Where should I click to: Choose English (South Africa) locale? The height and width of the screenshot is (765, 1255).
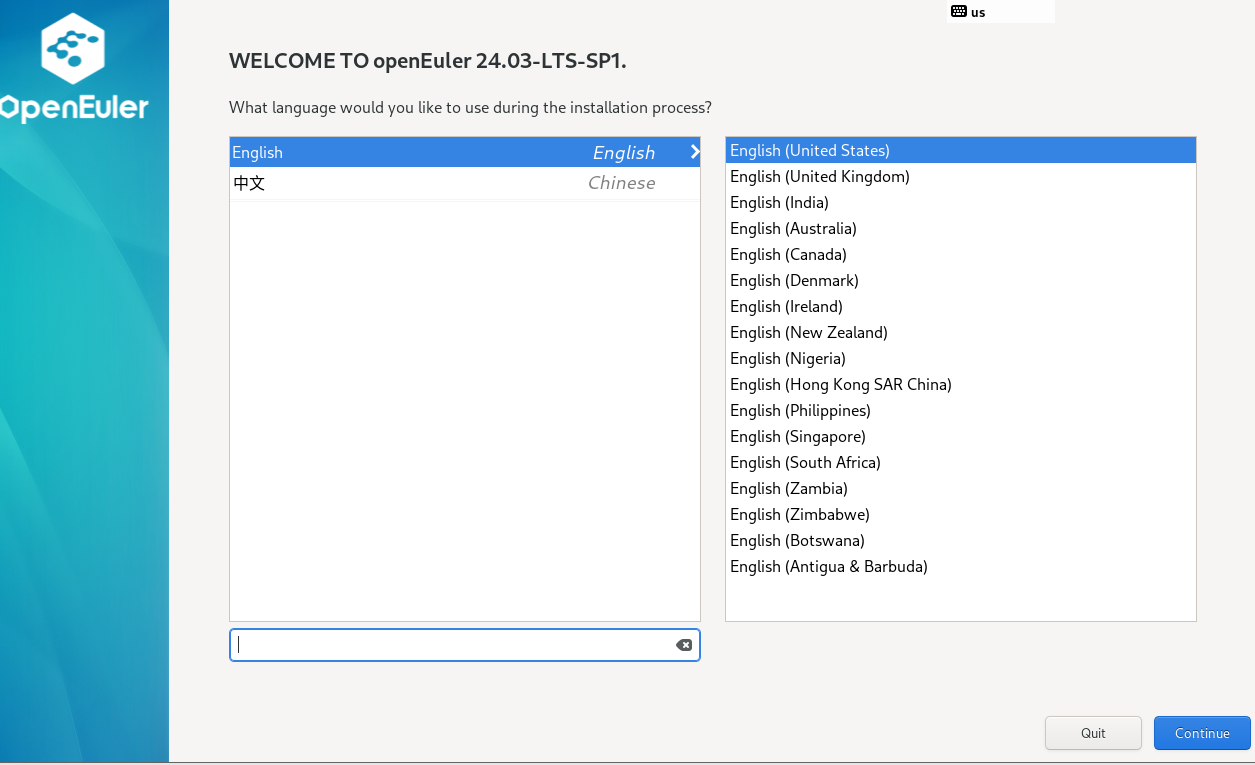coord(960,462)
